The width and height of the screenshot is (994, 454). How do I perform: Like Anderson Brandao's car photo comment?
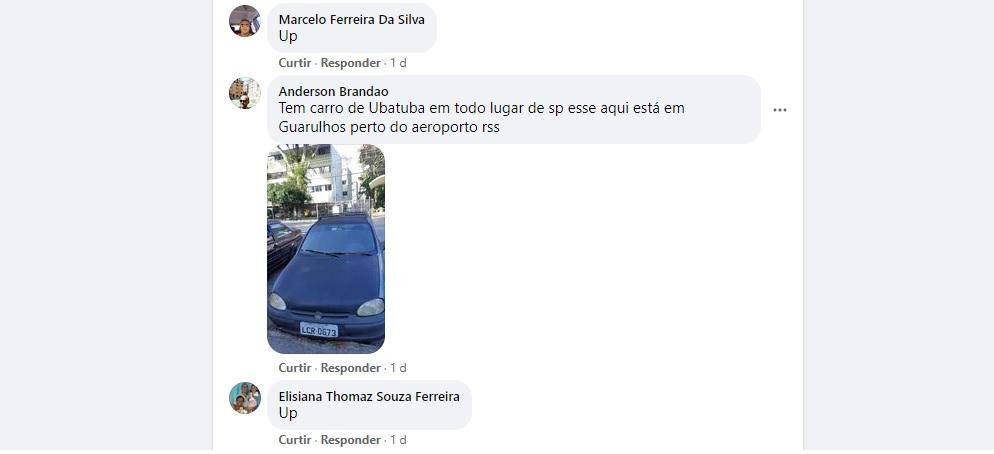295,368
